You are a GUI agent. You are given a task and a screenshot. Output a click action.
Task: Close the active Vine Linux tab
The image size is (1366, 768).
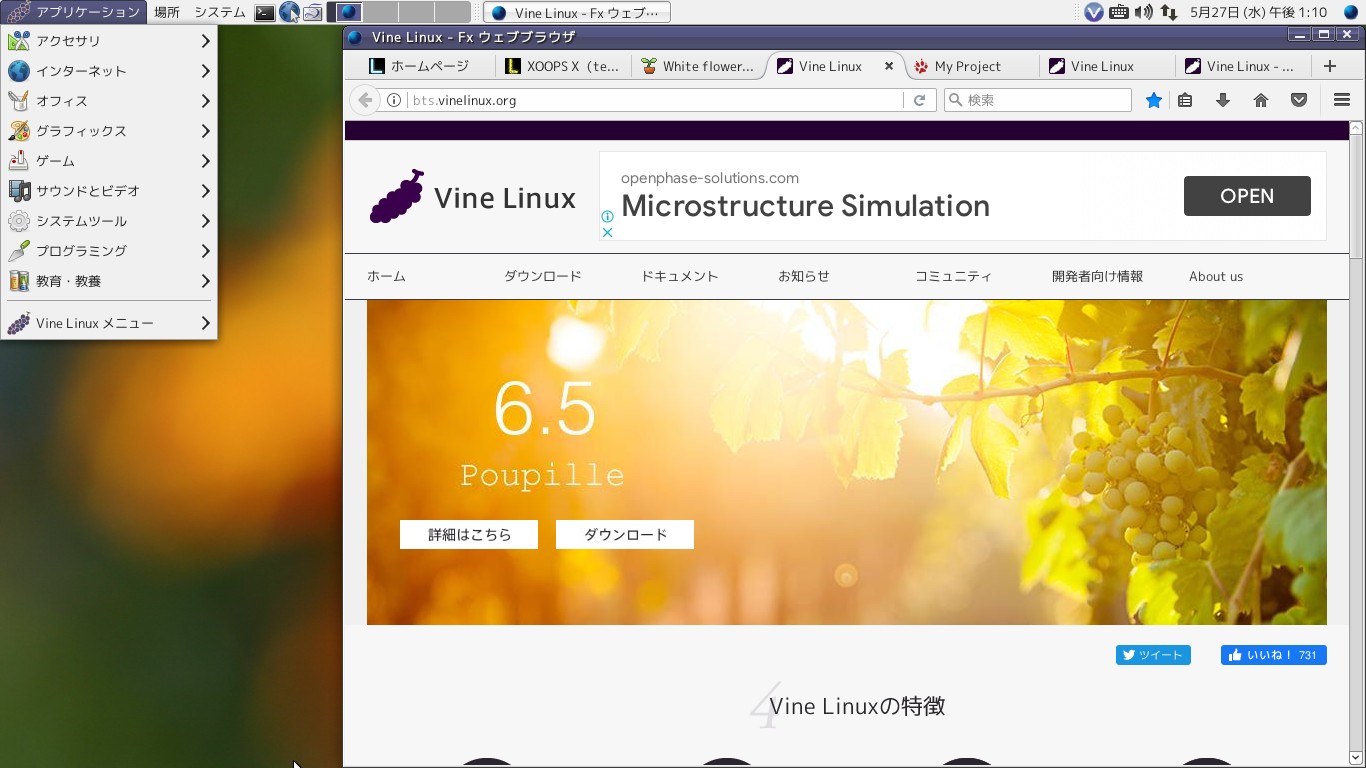pos(888,66)
